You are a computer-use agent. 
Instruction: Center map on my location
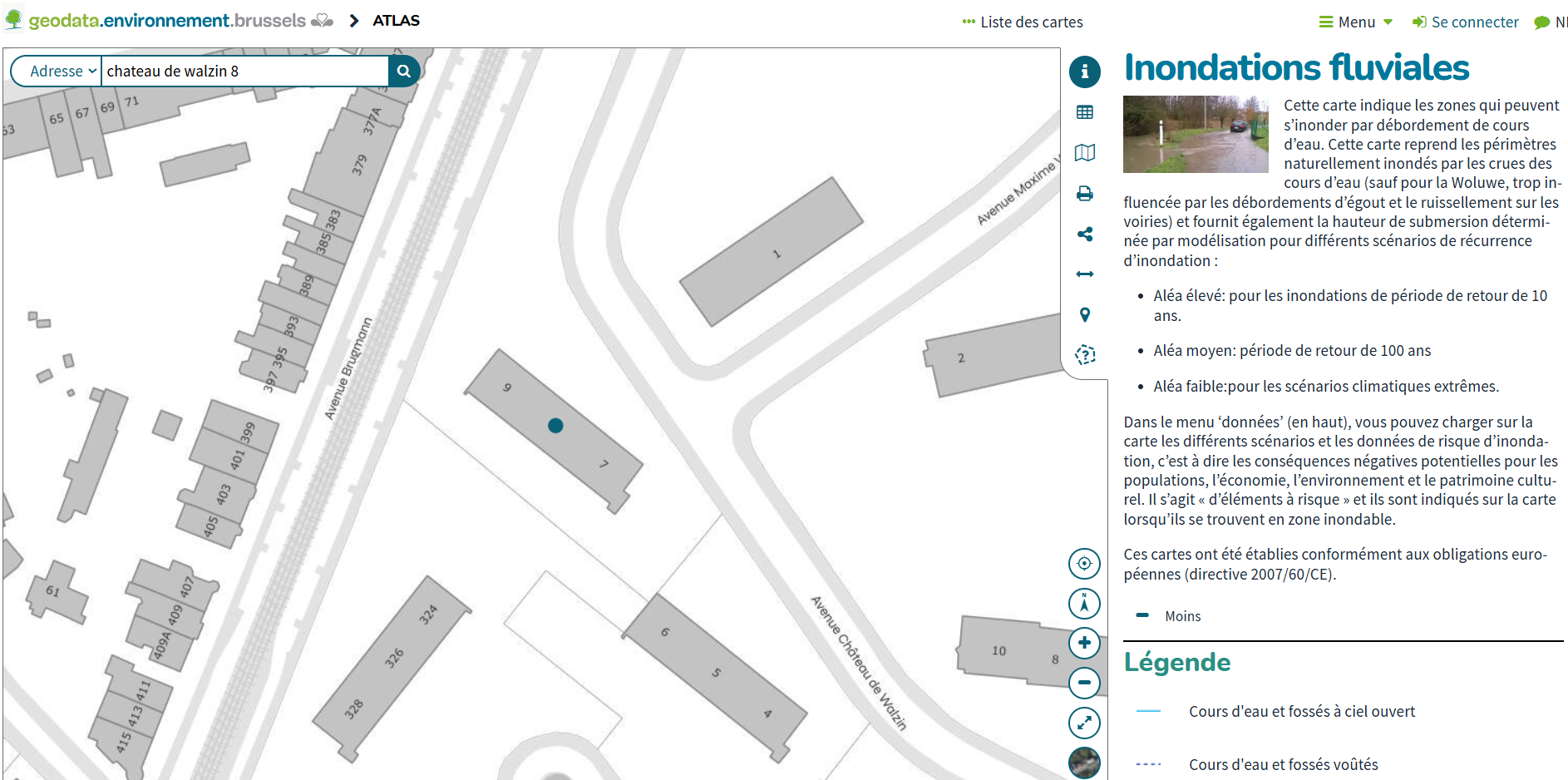[1084, 564]
